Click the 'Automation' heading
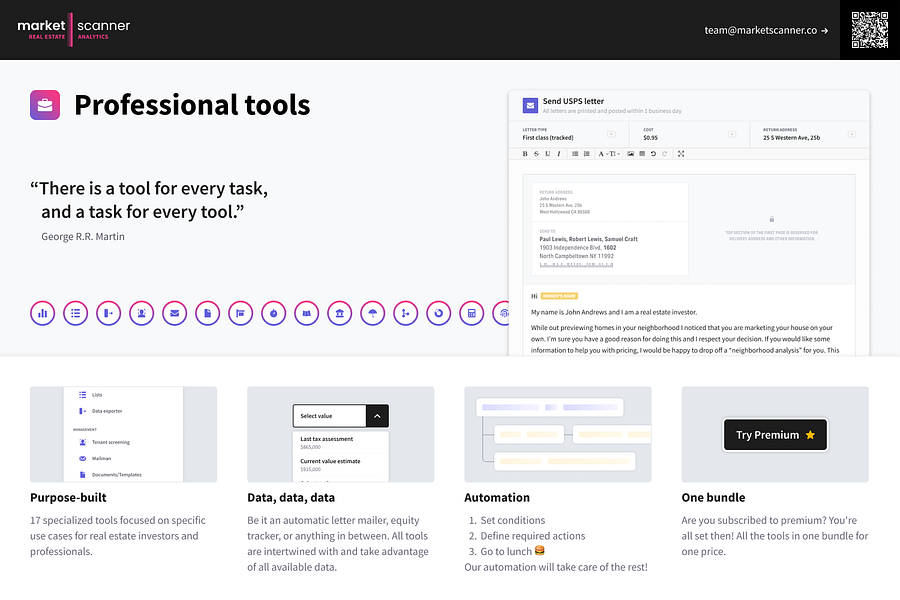Viewport: 900px width, 600px height. tap(497, 498)
